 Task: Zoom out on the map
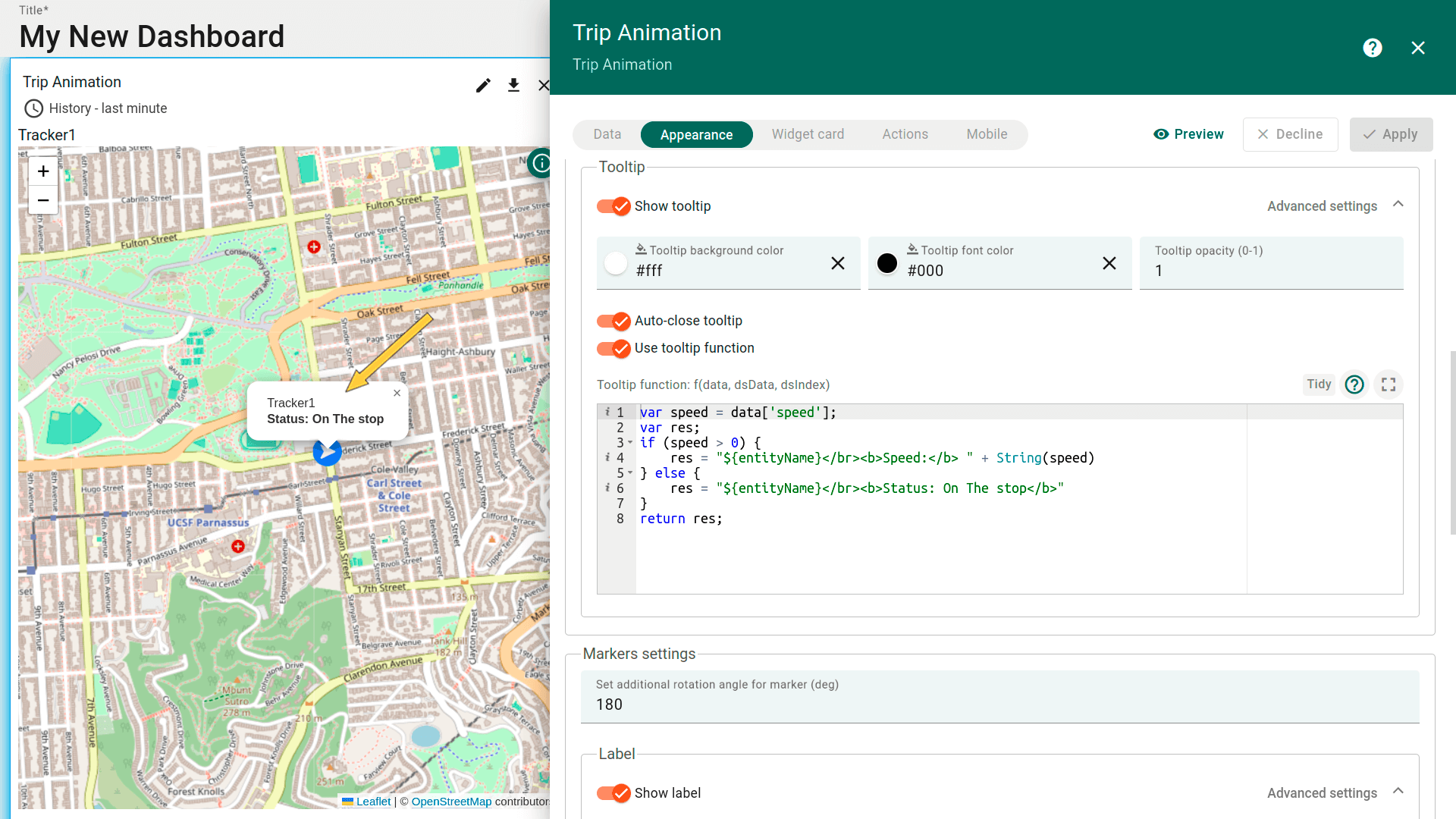pyautogui.click(x=43, y=200)
